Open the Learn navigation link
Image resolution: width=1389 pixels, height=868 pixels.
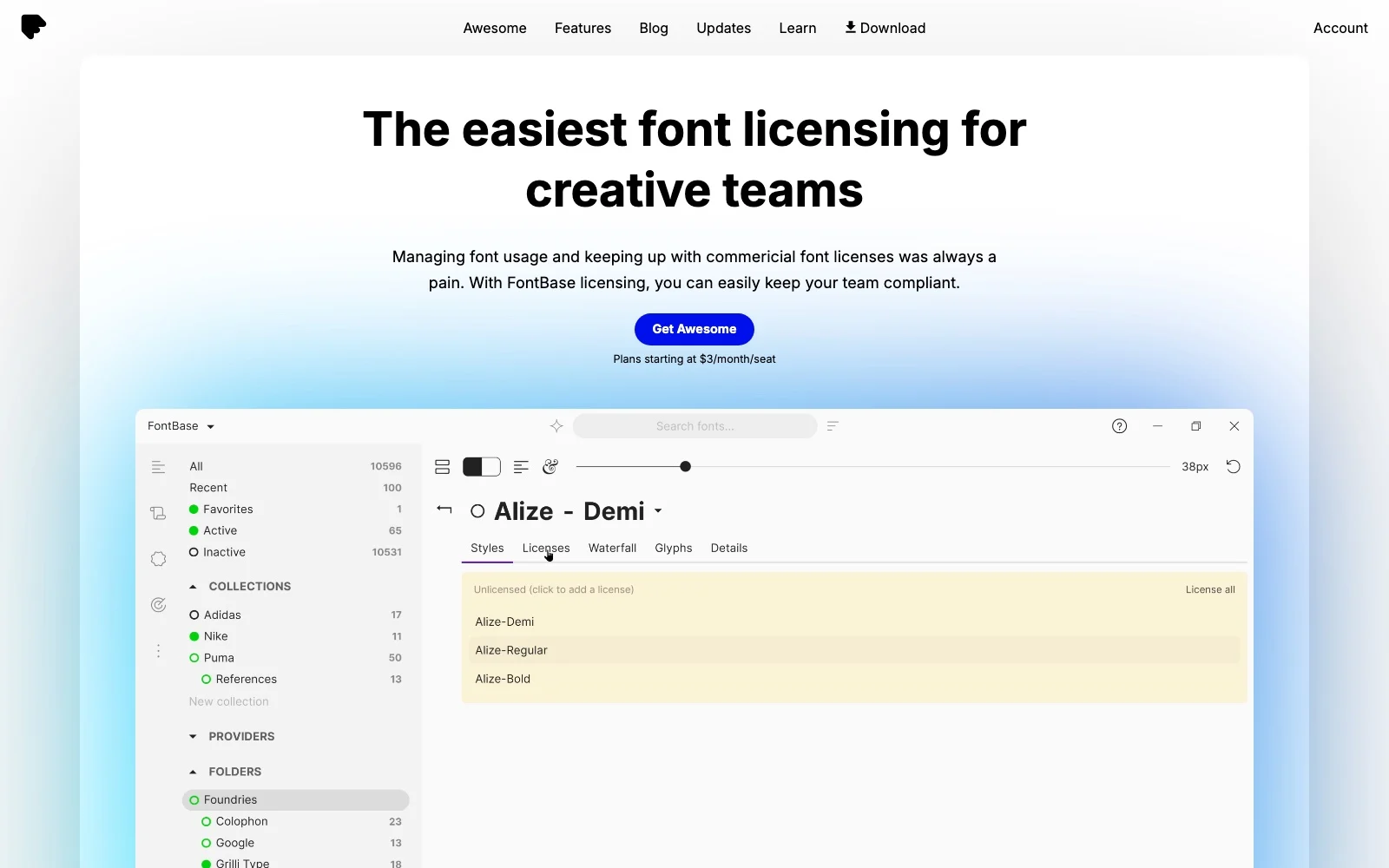tap(798, 28)
